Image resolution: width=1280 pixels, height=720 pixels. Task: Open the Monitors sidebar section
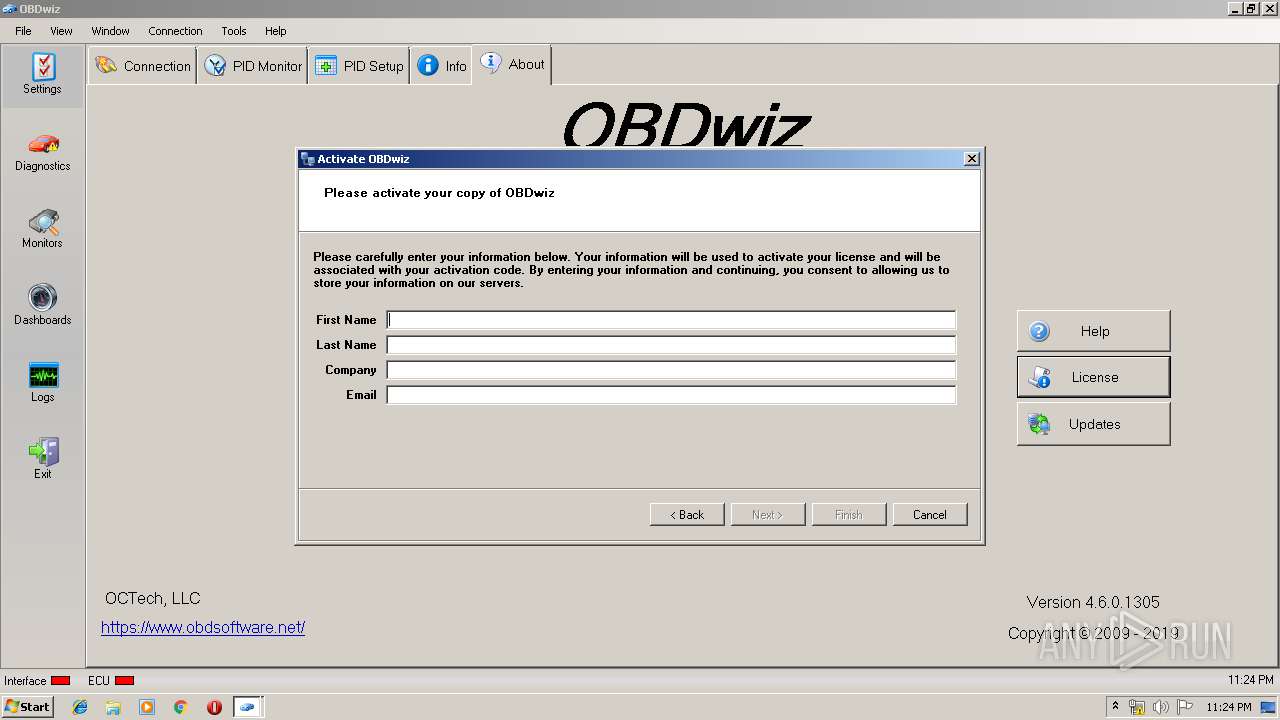pyautogui.click(x=42, y=230)
